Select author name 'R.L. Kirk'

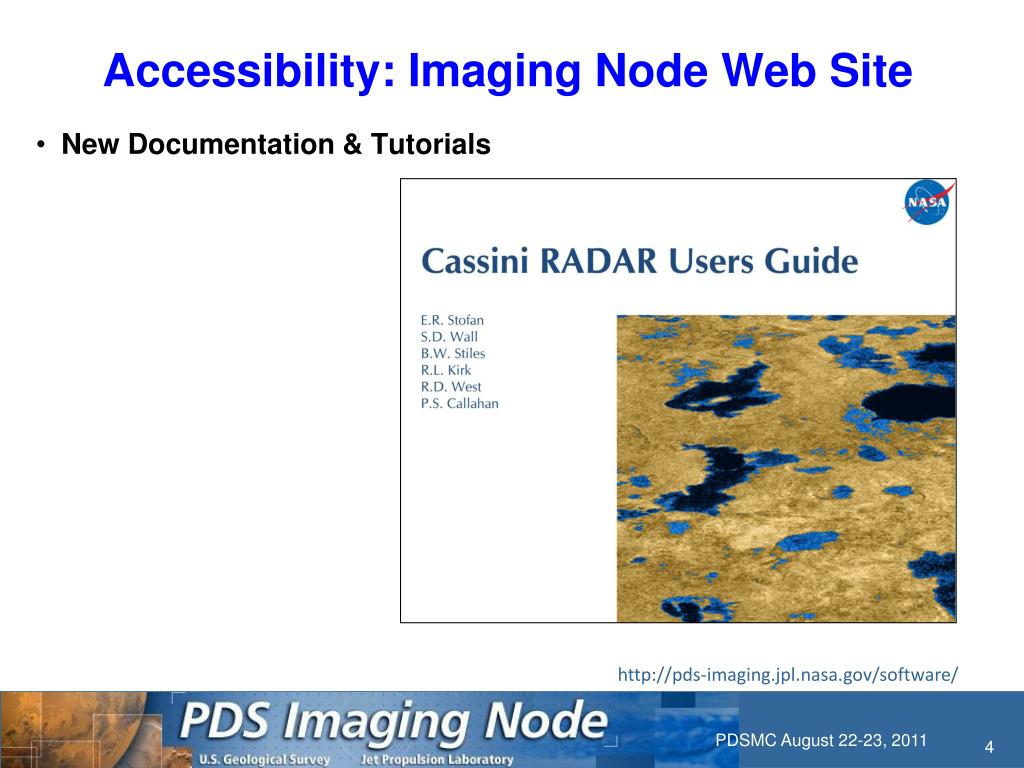[x=445, y=370]
